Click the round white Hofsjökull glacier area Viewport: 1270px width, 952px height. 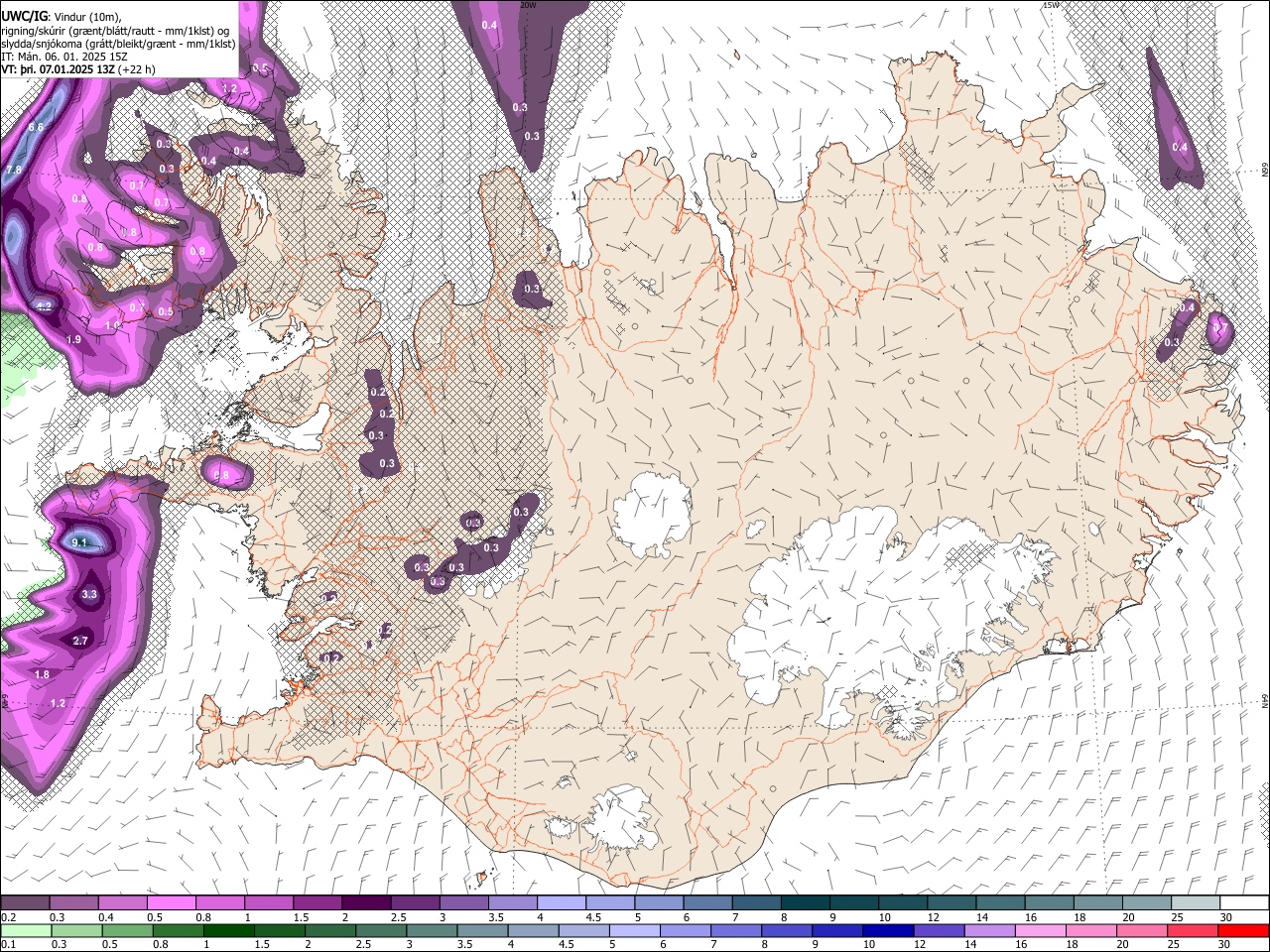652,516
